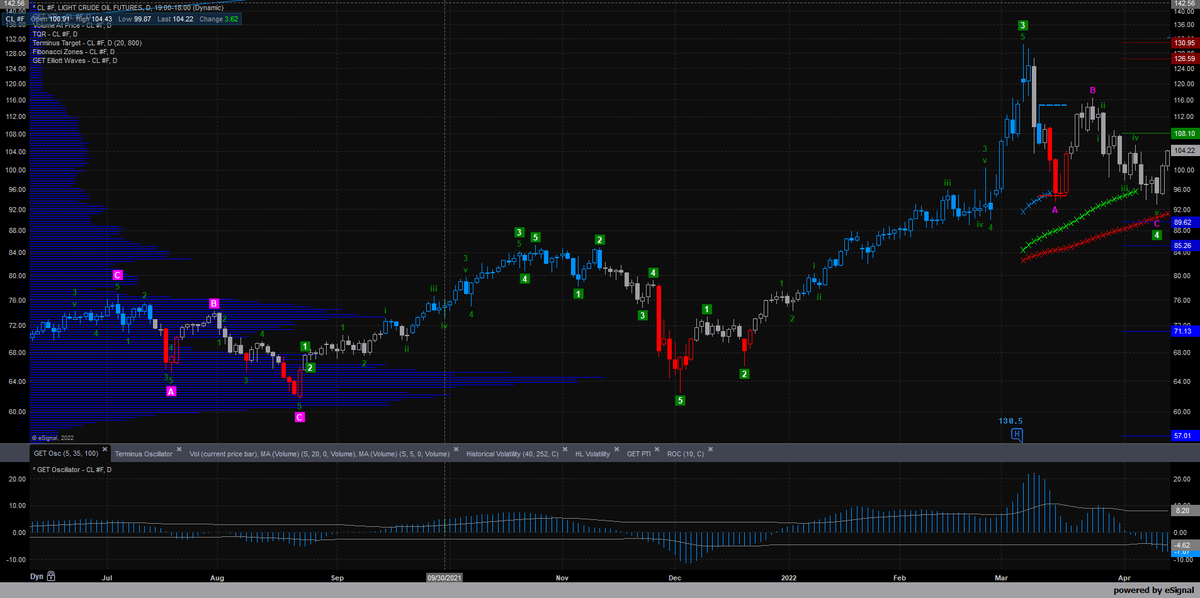Click the 126.59 red price label
This screenshot has width=1200, height=598.
[x=1184, y=58]
